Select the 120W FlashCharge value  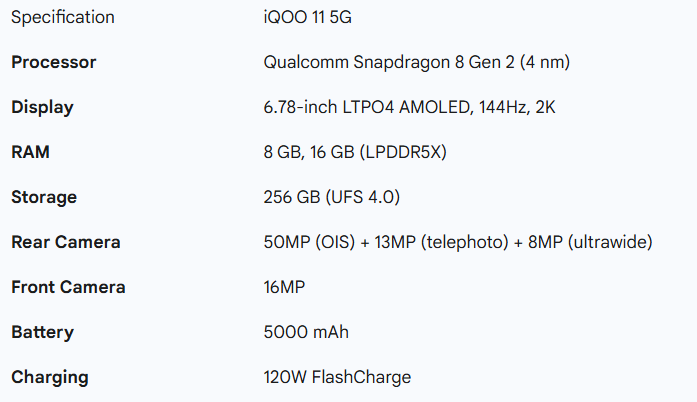coord(337,377)
